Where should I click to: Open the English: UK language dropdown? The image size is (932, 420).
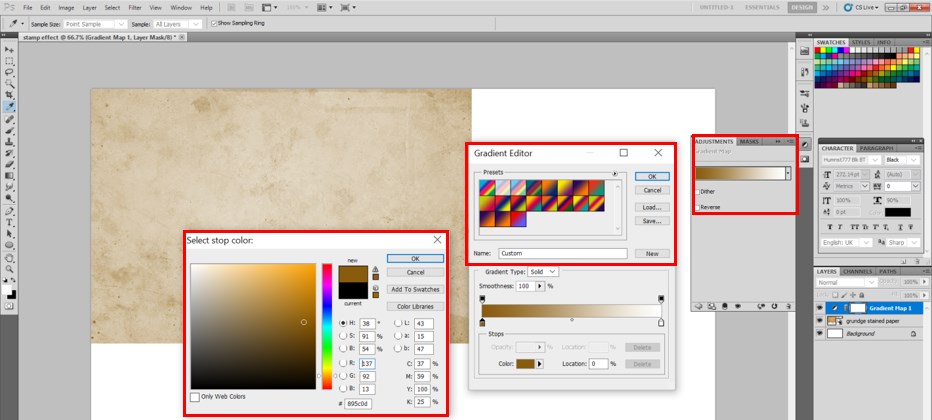(846, 242)
